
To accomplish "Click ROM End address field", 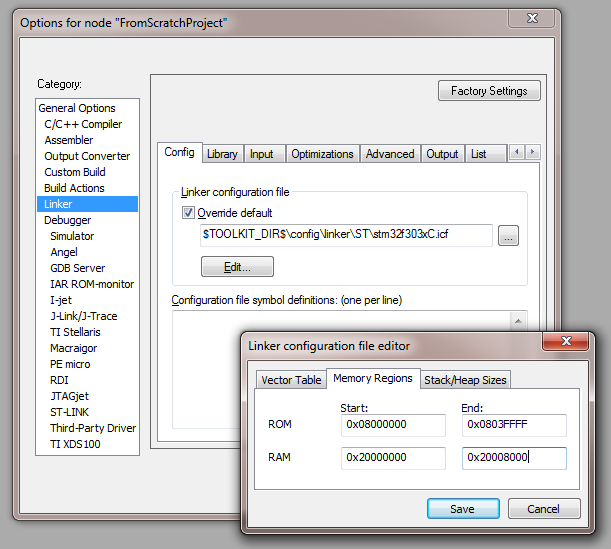I will coord(514,425).
